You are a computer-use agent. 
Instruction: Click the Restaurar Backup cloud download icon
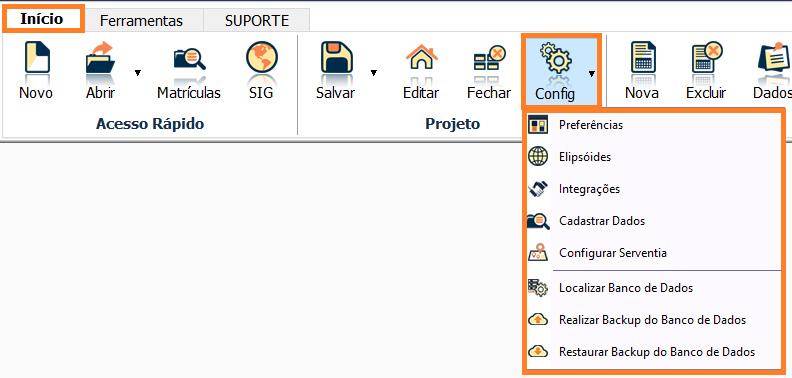pos(538,351)
